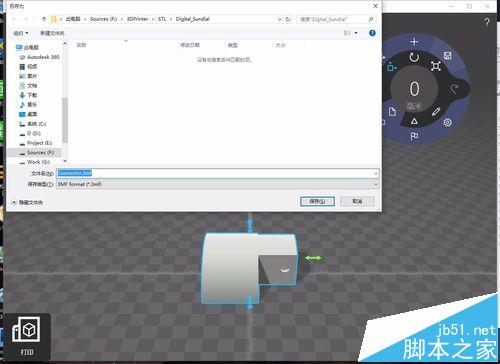Click the document page icon in the radial menu

[392, 111]
